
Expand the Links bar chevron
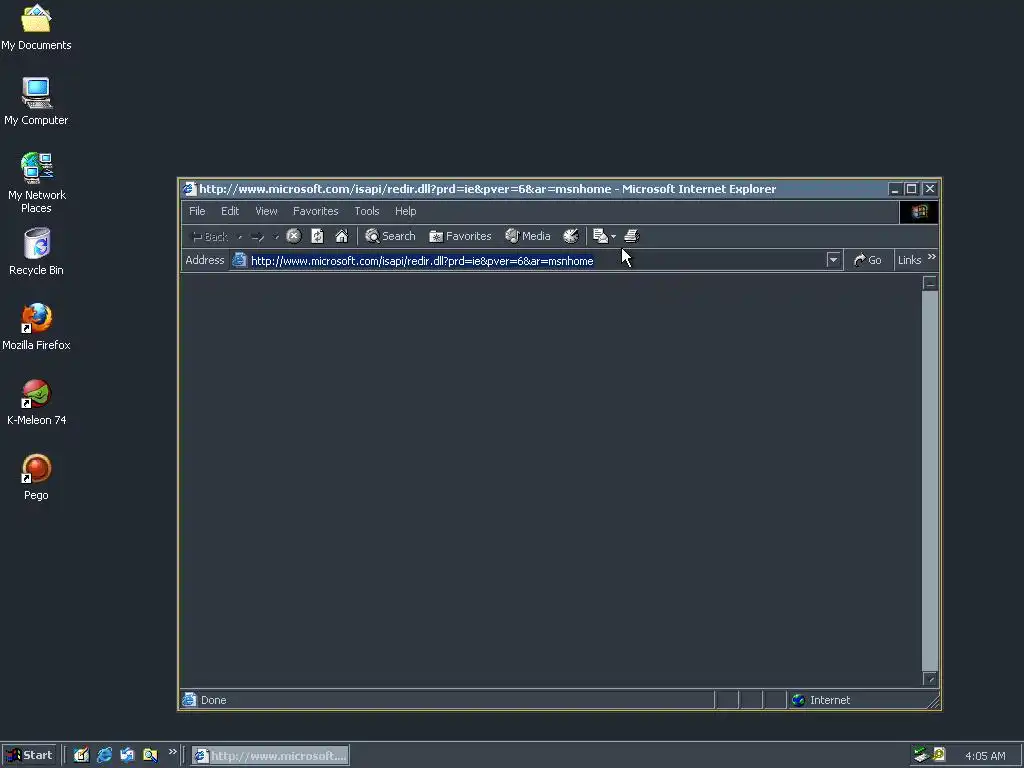pos(932,257)
